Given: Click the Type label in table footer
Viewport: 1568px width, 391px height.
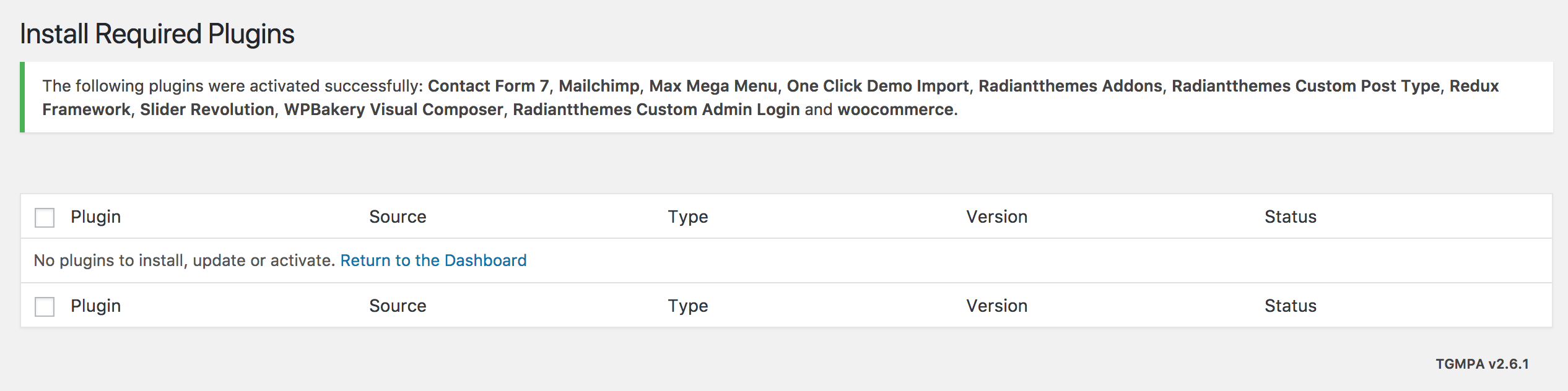Looking at the screenshot, I should tap(687, 306).
